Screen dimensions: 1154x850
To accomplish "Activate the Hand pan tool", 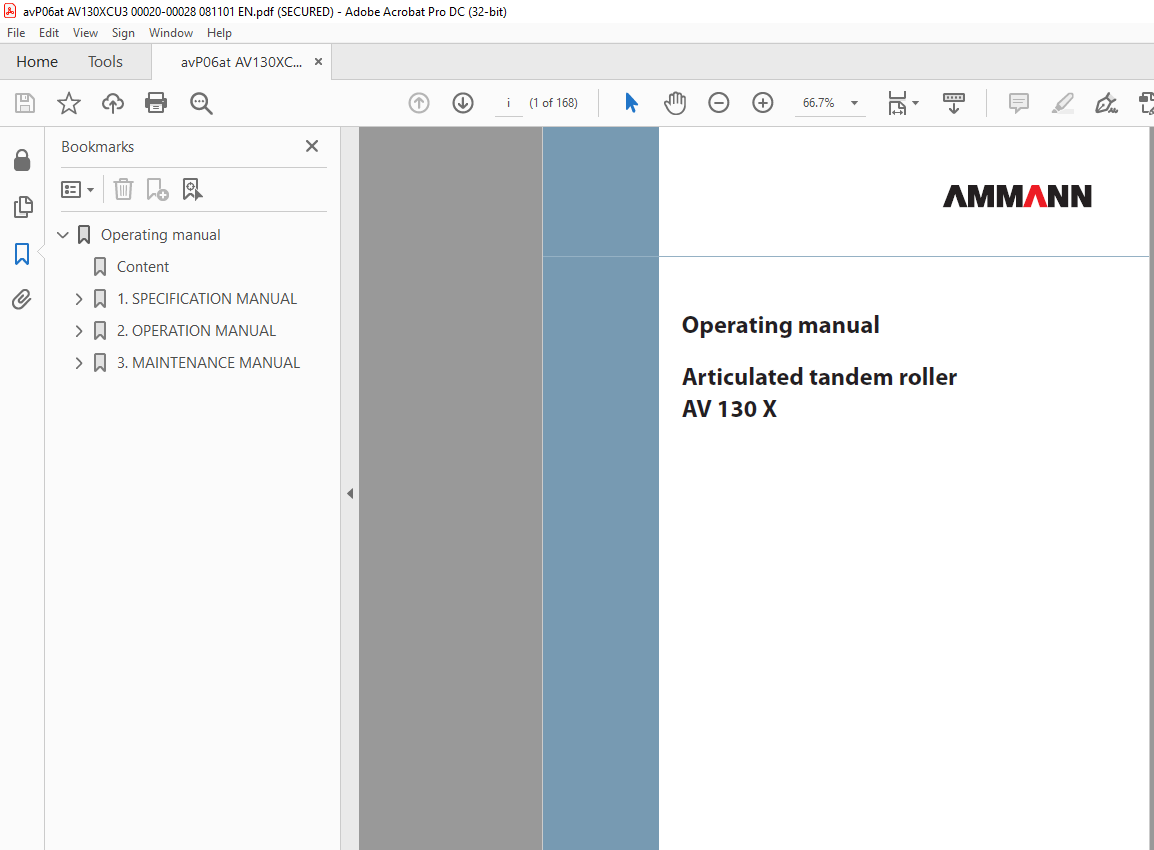I will coord(675,103).
